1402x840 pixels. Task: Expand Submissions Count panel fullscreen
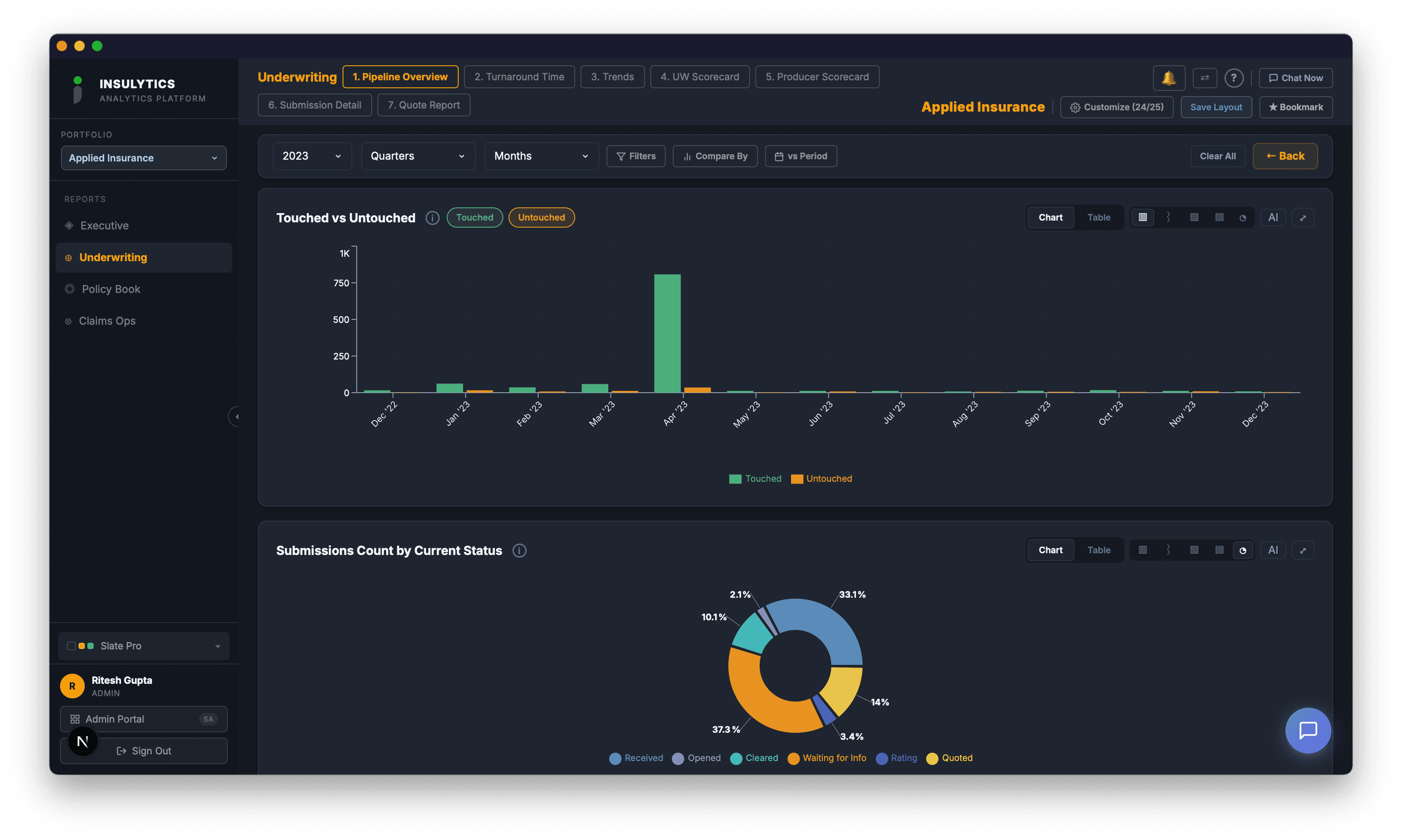1302,550
